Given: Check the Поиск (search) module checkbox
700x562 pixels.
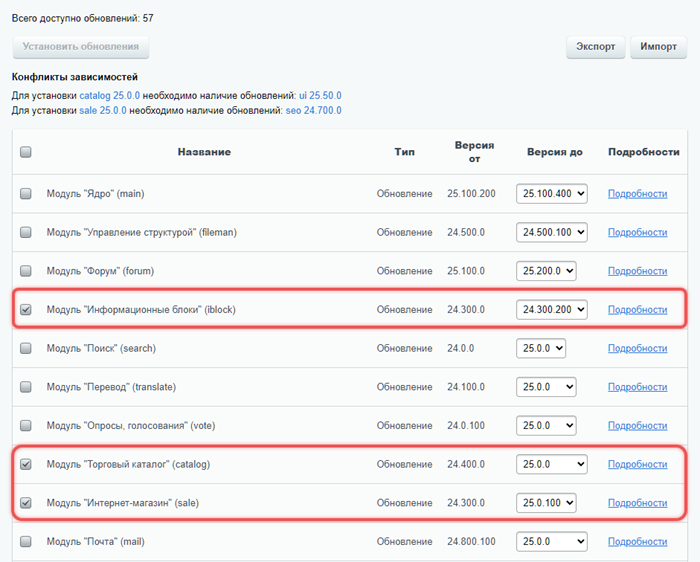Looking at the screenshot, I should click(26, 348).
